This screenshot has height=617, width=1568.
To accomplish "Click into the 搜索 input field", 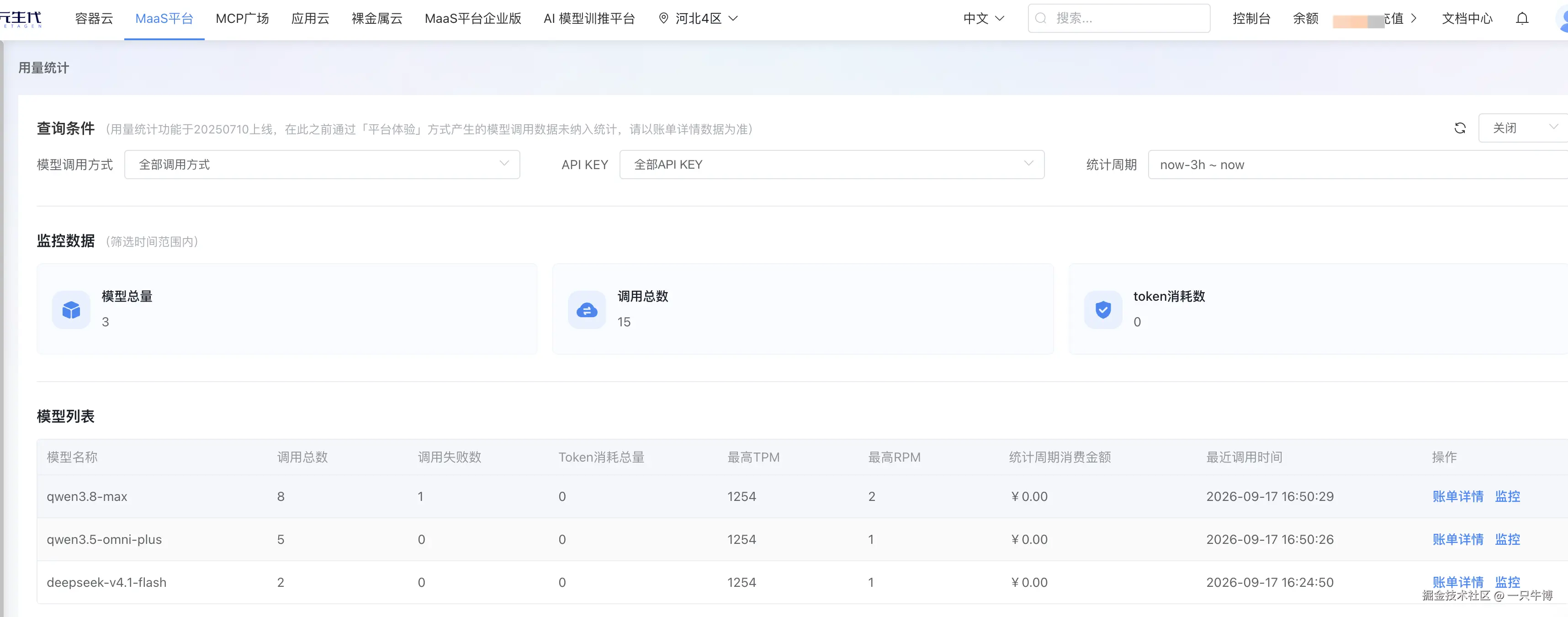I will tap(1119, 18).
